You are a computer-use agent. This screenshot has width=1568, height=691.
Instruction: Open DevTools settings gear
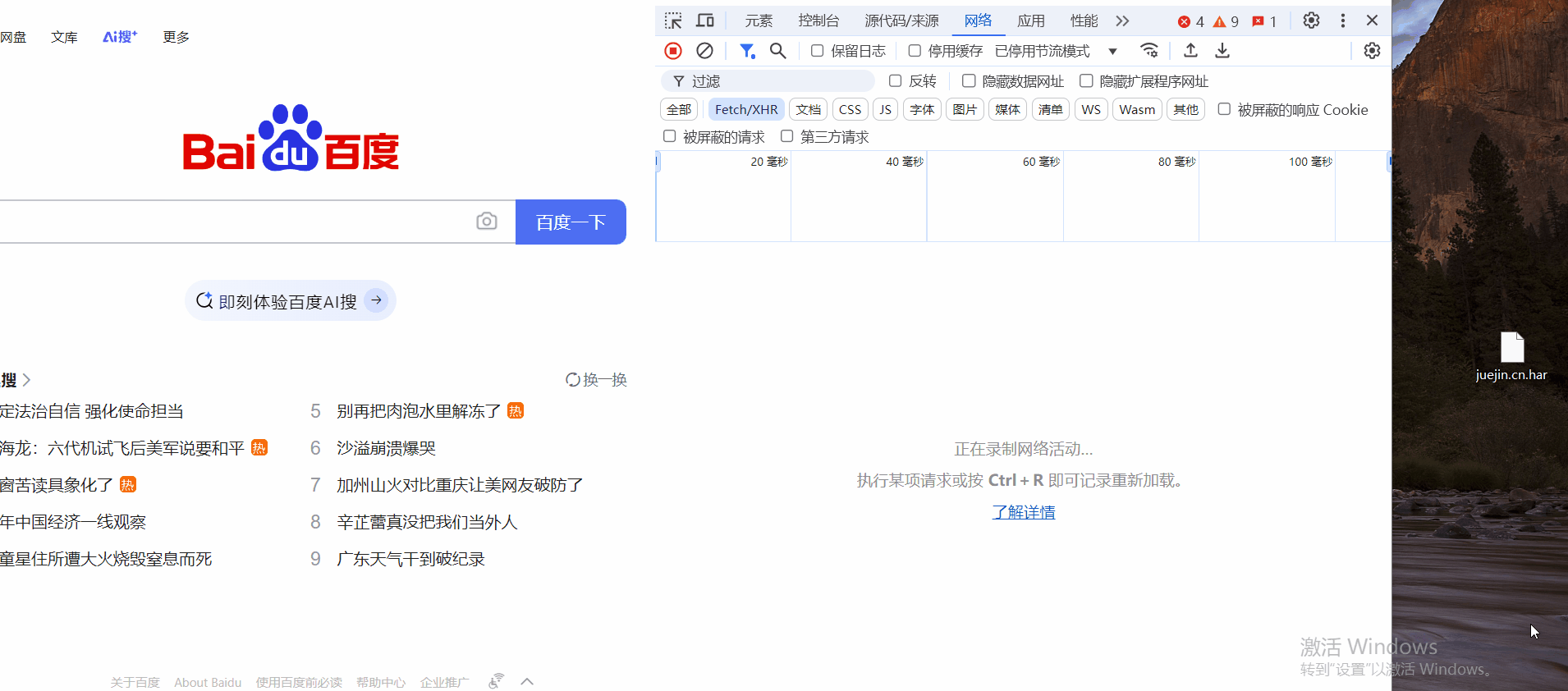pos(1311,21)
